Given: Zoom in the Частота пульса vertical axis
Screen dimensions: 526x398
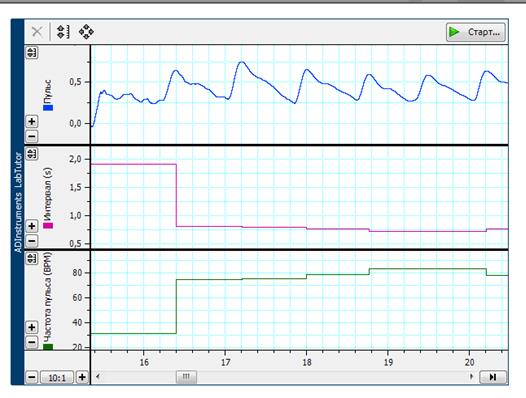Looking at the screenshot, I should click(x=32, y=327).
